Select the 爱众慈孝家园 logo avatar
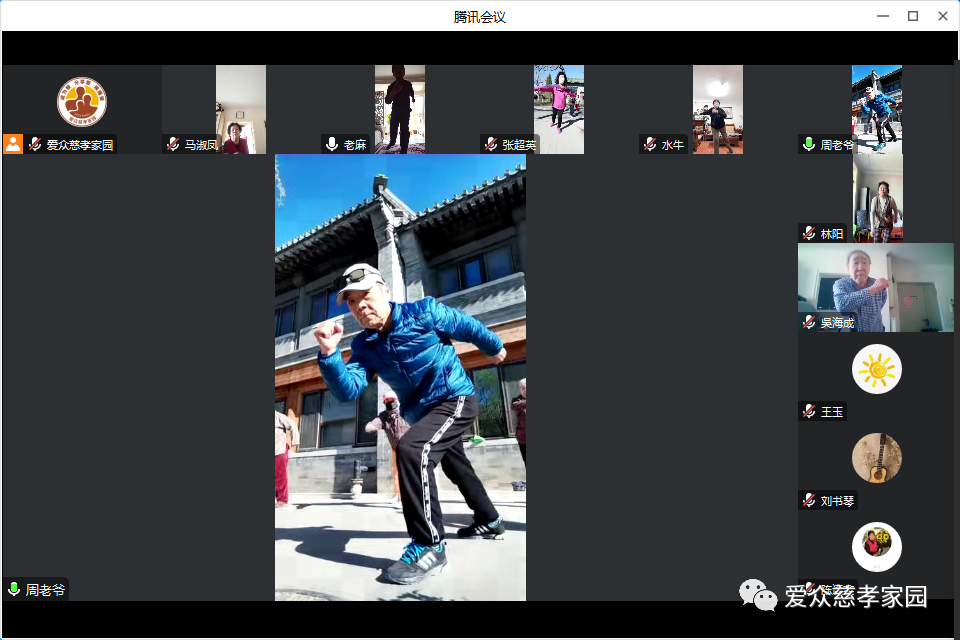The image size is (960, 640). pyautogui.click(x=82, y=101)
